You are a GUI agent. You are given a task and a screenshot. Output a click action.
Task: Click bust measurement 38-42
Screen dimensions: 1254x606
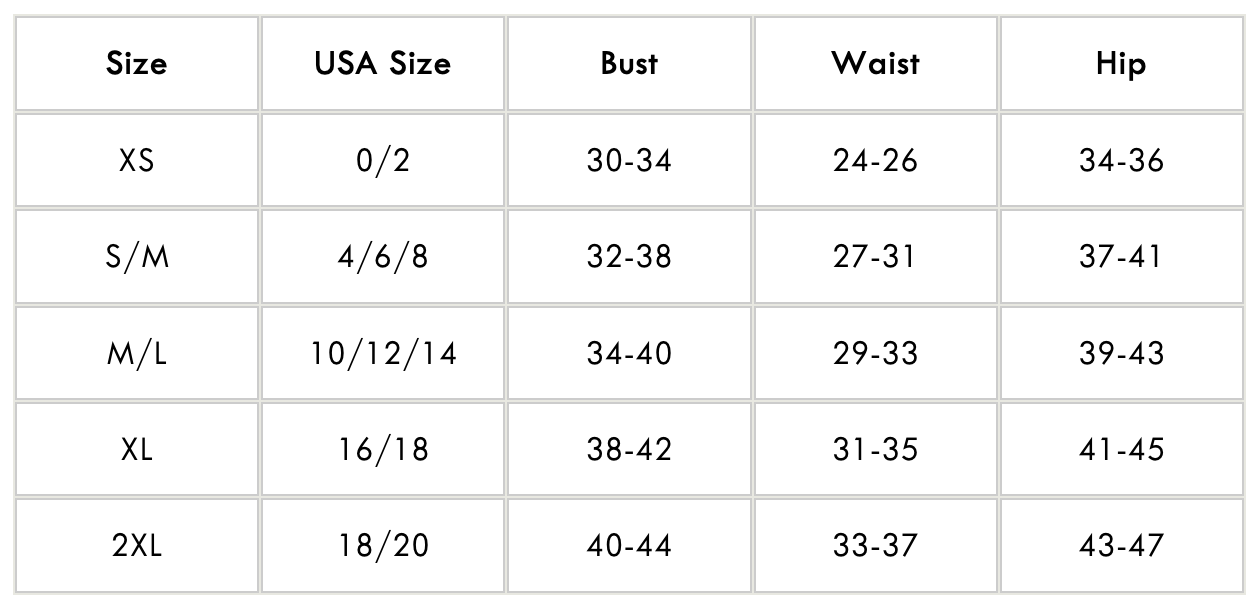pyautogui.click(x=629, y=449)
